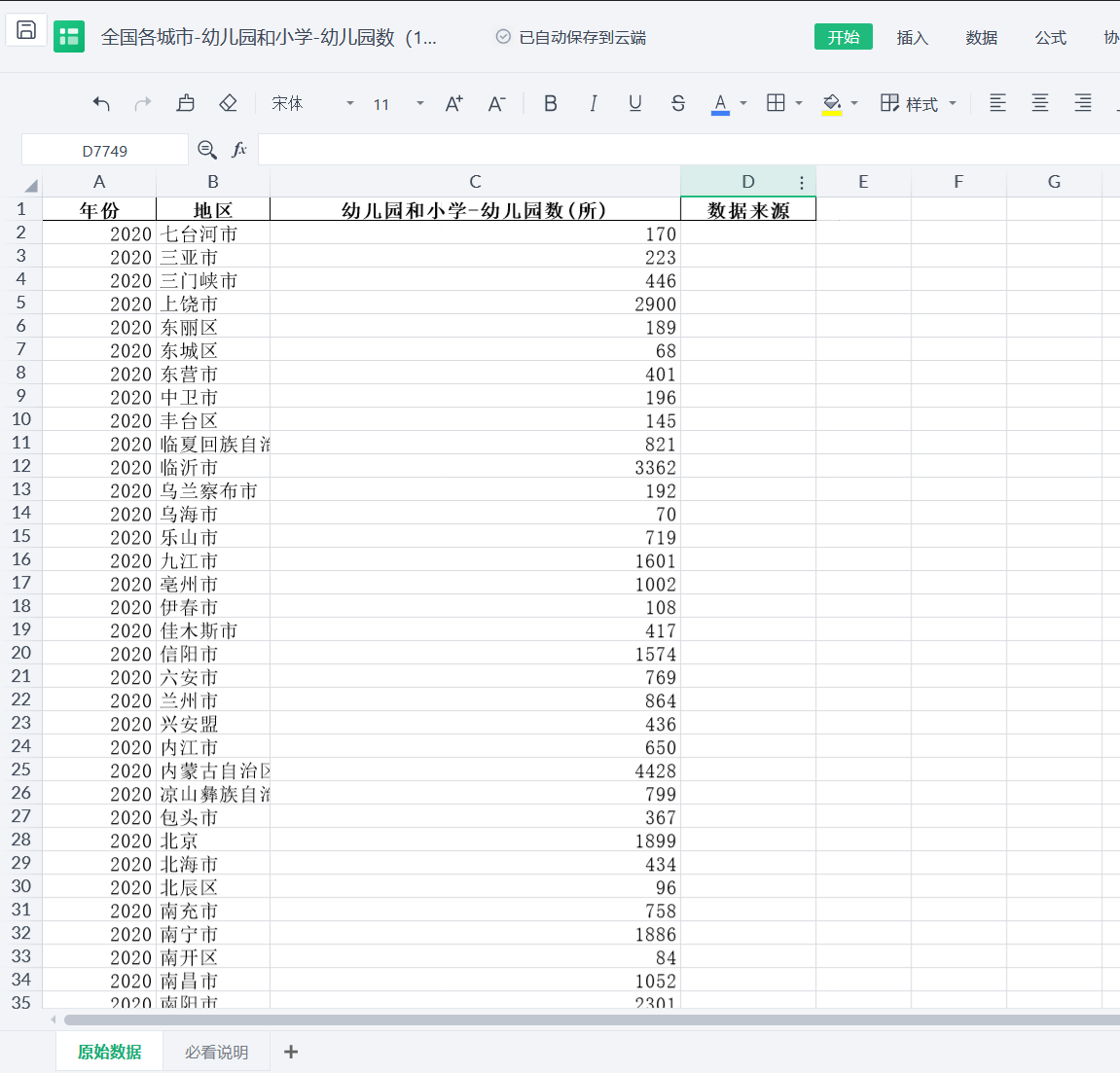Redo the last action
The height and width of the screenshot is (1073, 1120).
pos(143,103)
